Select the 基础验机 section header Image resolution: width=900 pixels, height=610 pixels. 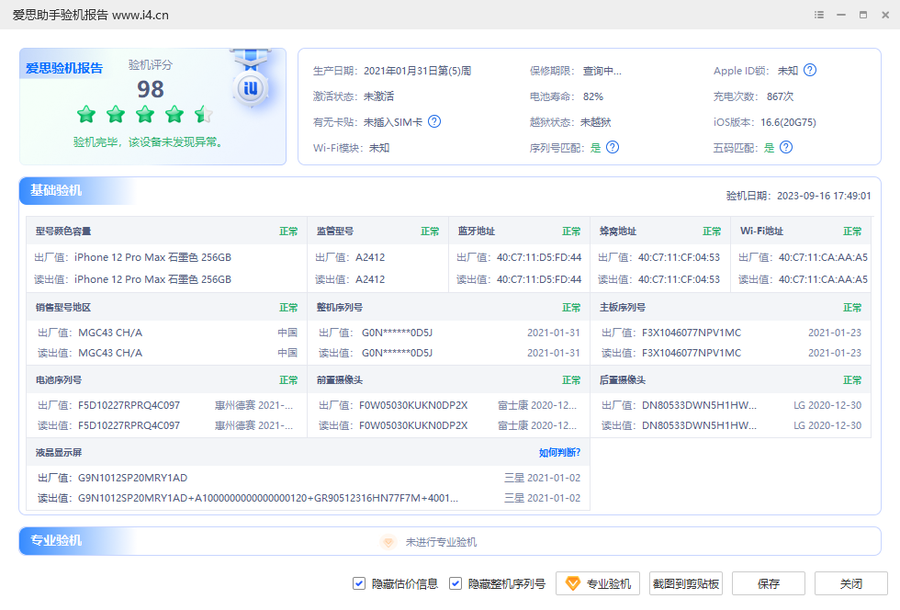(56, 191)
